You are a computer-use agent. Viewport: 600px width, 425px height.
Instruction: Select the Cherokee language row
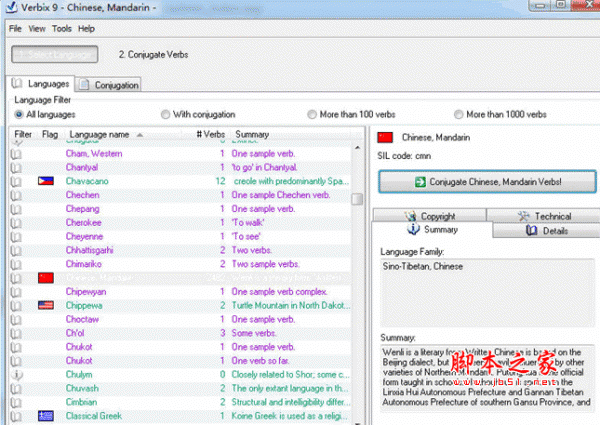coord(180,223)
